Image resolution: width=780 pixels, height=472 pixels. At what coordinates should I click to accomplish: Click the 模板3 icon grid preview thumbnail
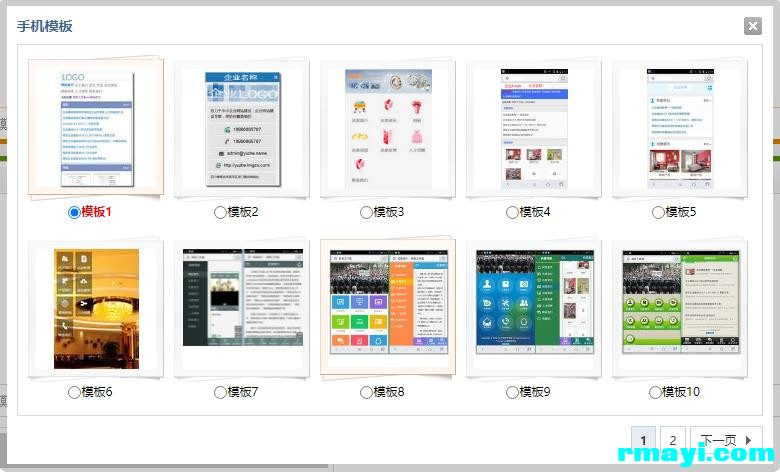[x=389, y=129]
